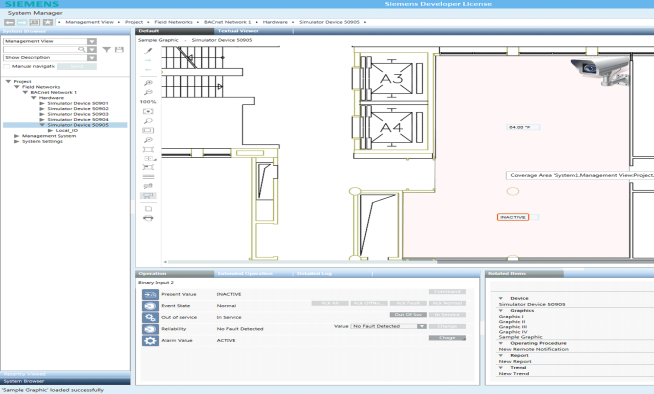The width and height of the screenshot is (654, 394).
Task: Open the Show Description dropdown
Action: (x=92, y=58)
